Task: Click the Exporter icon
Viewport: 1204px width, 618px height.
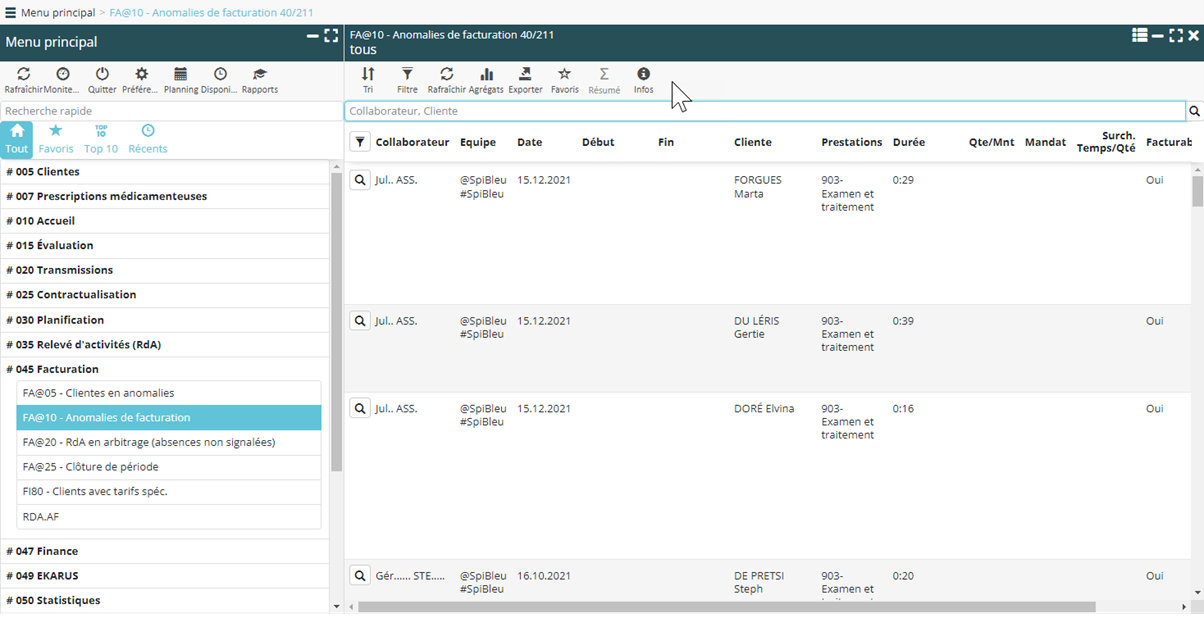Action: 525,75
